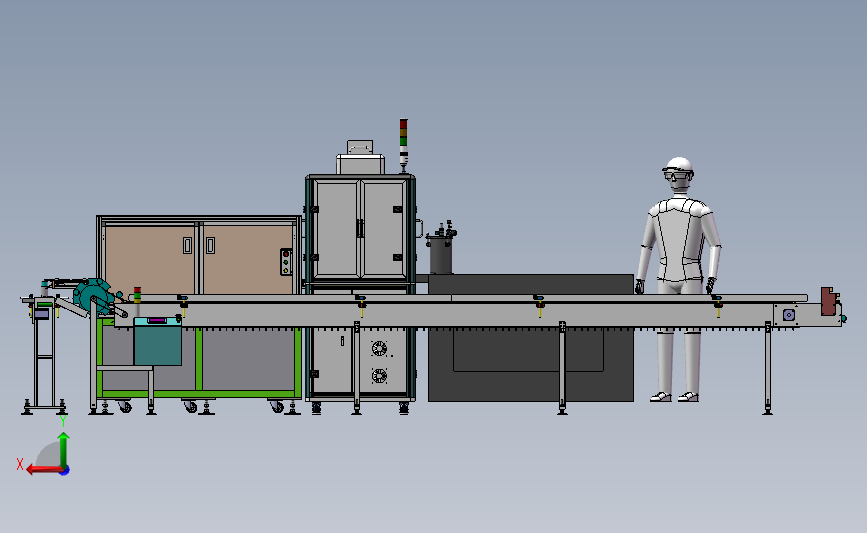Select the left door panel of the brown enclosure
The height and width of the screenshot is (533, 867).
pos(150,259)
